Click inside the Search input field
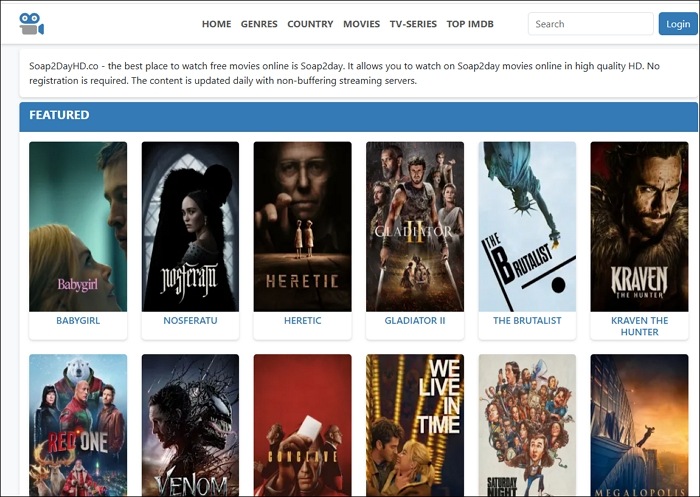This screenshot has height=497, width=700. (x=590, y=24)
